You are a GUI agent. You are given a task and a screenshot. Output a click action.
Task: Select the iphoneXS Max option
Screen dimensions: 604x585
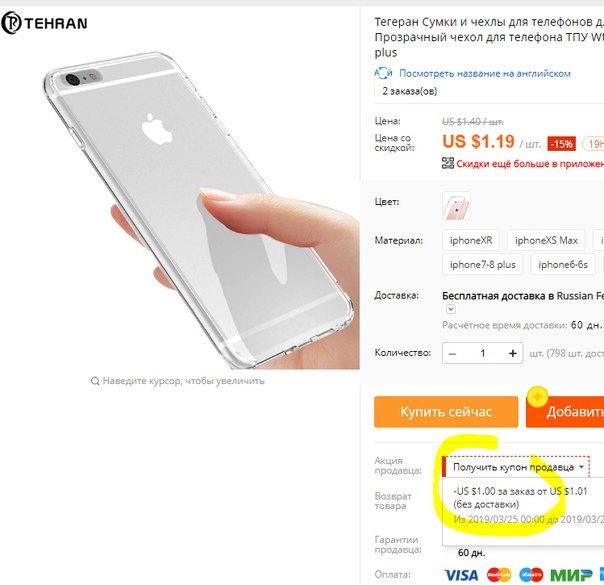(546, 240)
